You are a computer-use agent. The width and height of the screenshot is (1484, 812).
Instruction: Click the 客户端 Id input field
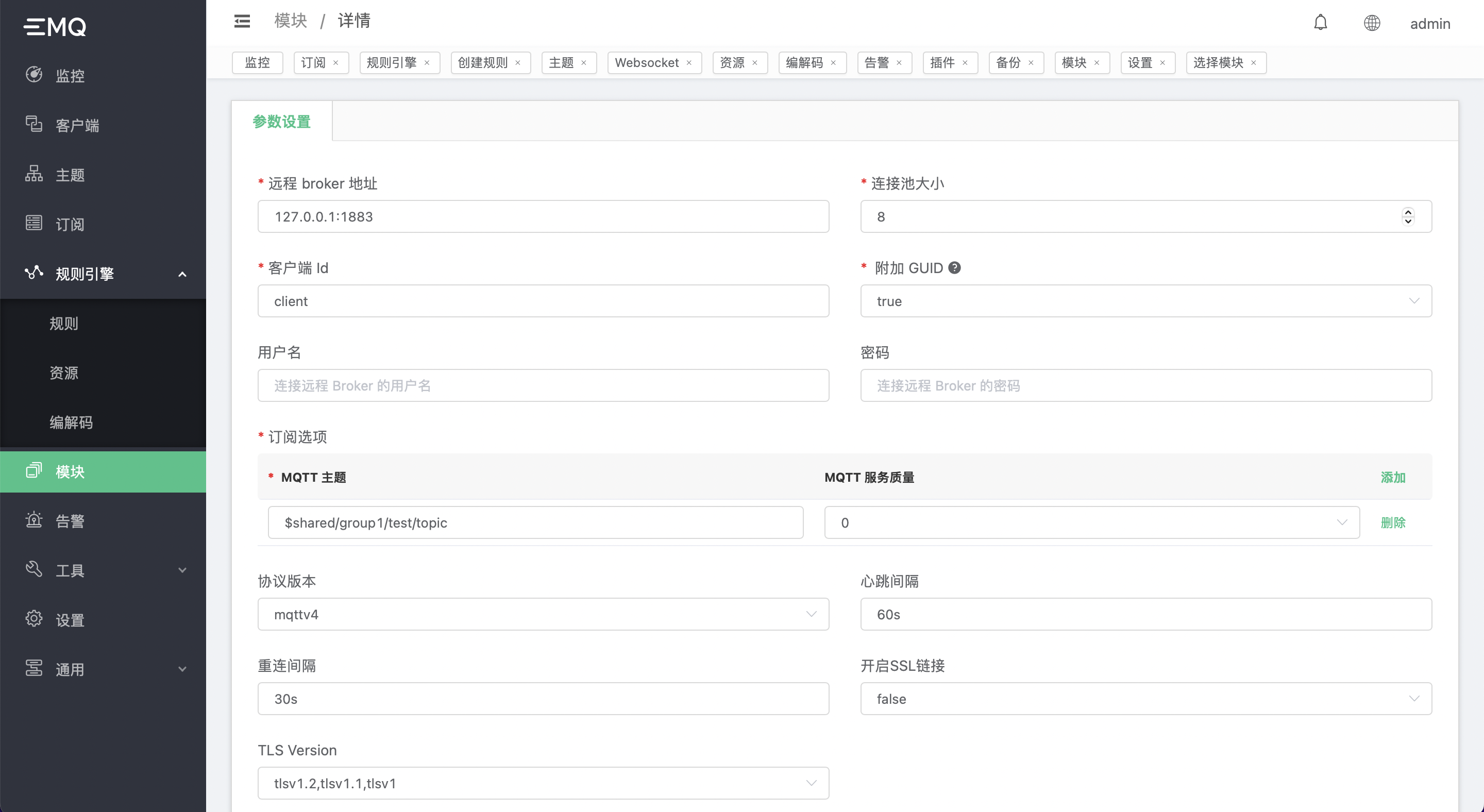coord(543,301)
